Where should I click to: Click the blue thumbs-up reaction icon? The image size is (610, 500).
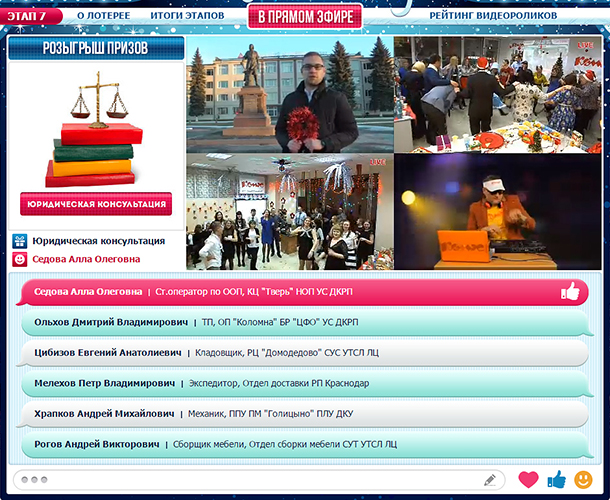coord(557,479)
